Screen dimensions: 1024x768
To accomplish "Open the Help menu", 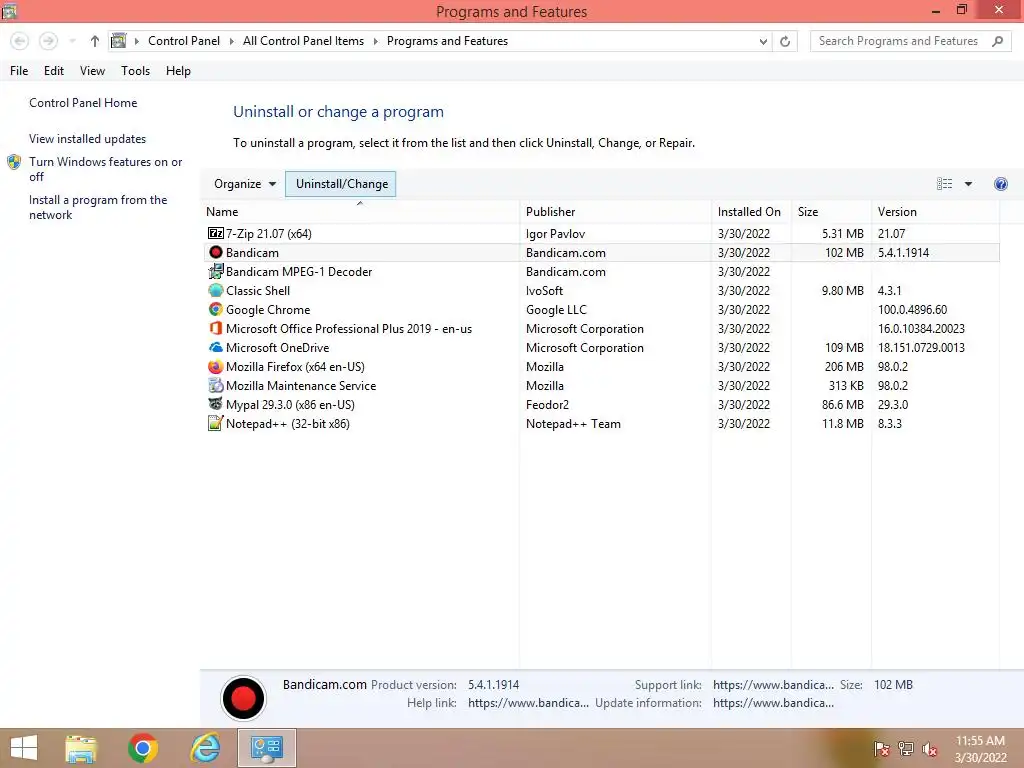I will [x=178, y=71].
